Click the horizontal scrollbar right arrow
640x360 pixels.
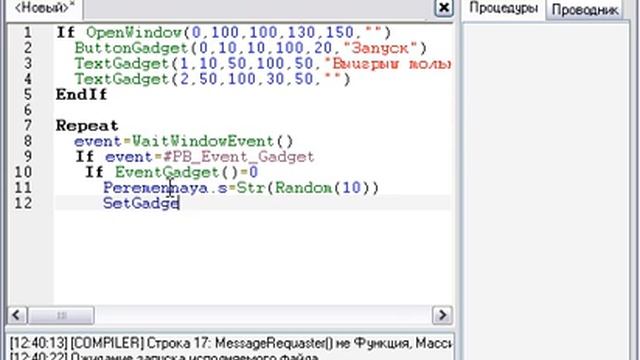pos(442,315)
